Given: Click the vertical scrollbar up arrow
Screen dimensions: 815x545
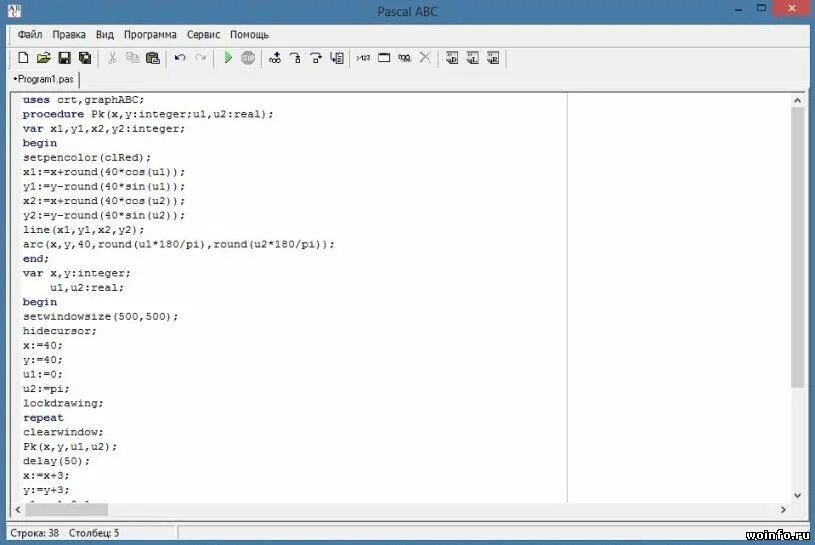Looking at the screenshot, I should pyautogui.click(x=797, y=100).
